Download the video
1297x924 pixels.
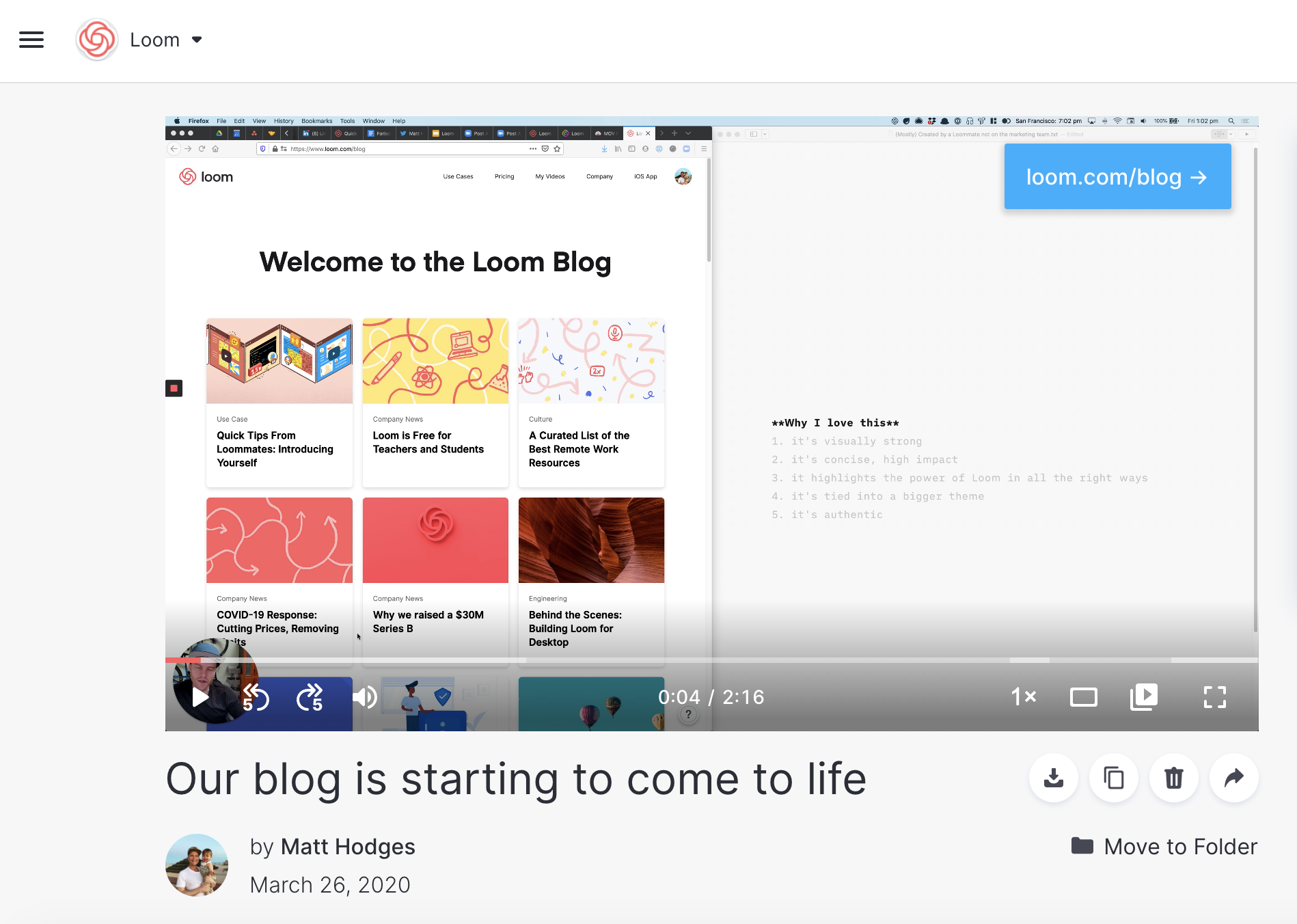click(x=1054, y=778)
